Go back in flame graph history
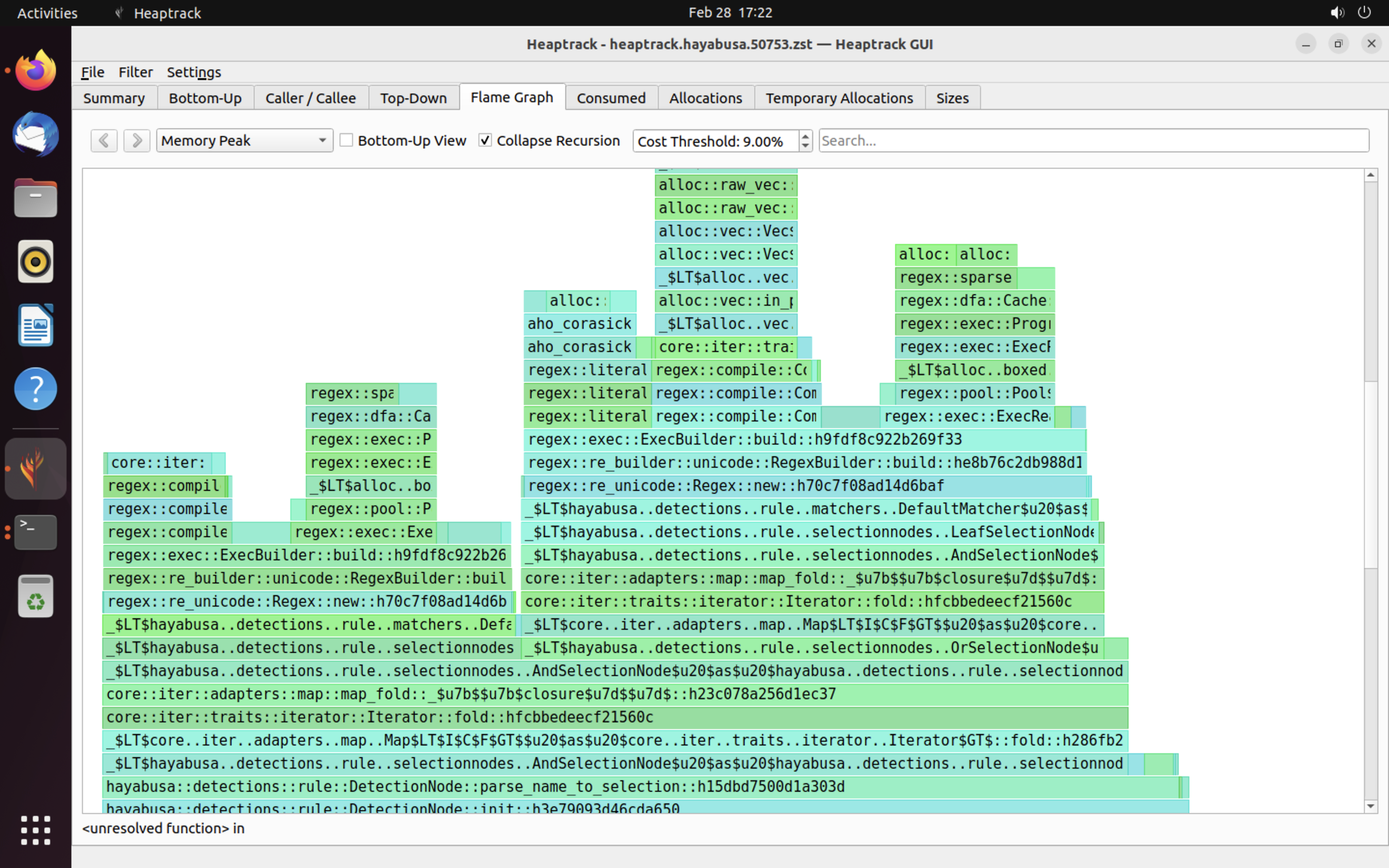Image resolution: width=1389 pixels, height=868 pixels. click(x=104, y=141)
